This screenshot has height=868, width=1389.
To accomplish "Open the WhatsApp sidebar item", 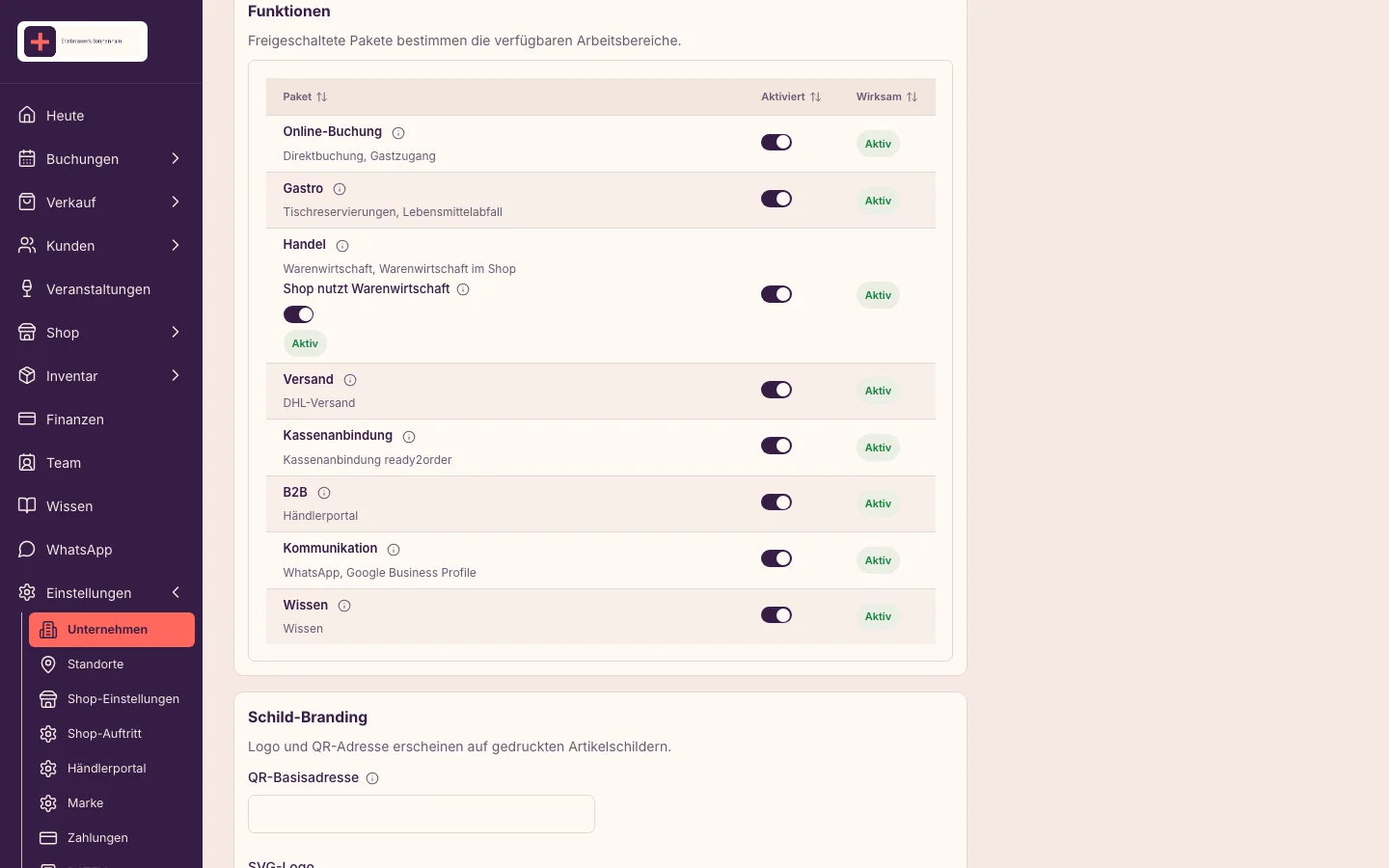I will [101, 550].
